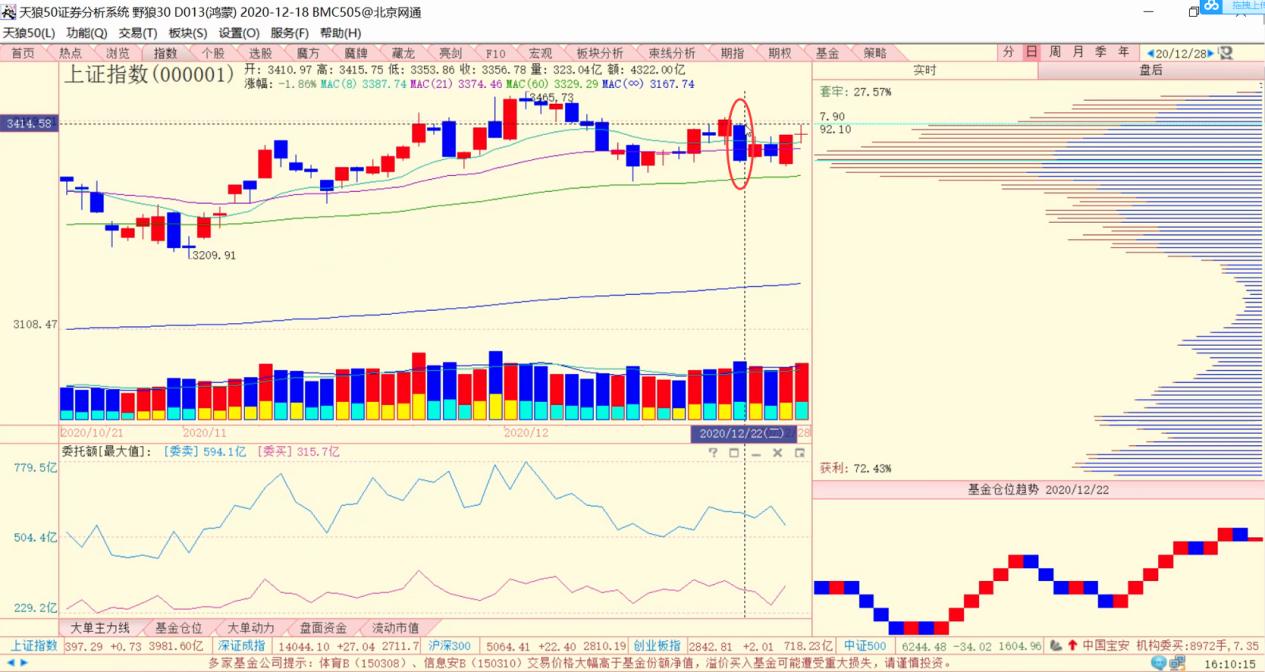The image size is (1265, 672).
Task: Open the 魔牌 tab
Action: (x=356, y=53)
